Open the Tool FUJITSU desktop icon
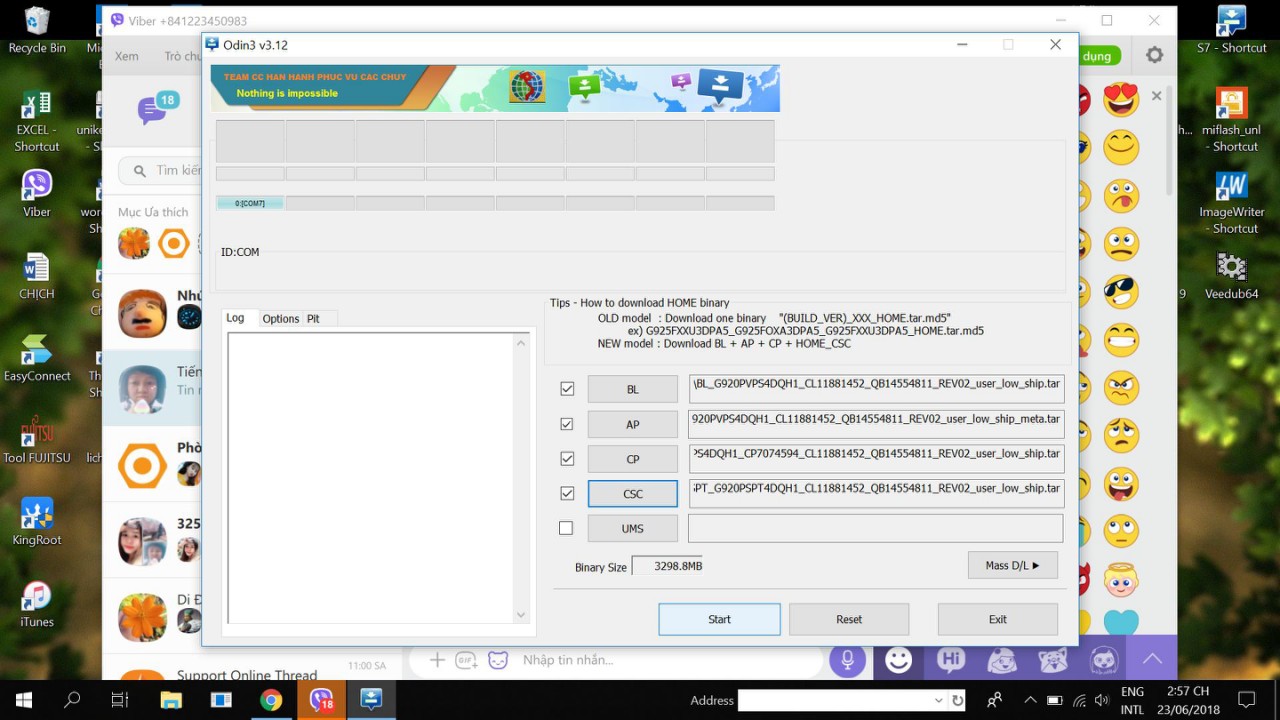 coord(37,440)
